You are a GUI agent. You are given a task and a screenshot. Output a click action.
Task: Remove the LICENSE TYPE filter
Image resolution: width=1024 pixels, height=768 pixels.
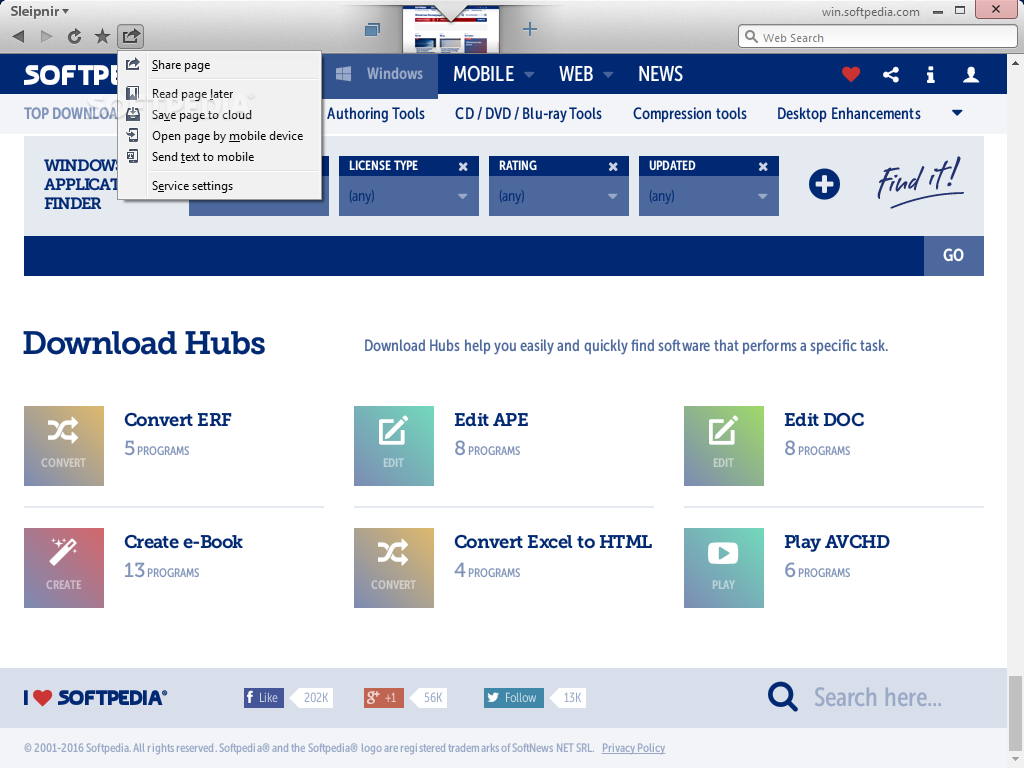pyautogui.click(x=463, y=167)
